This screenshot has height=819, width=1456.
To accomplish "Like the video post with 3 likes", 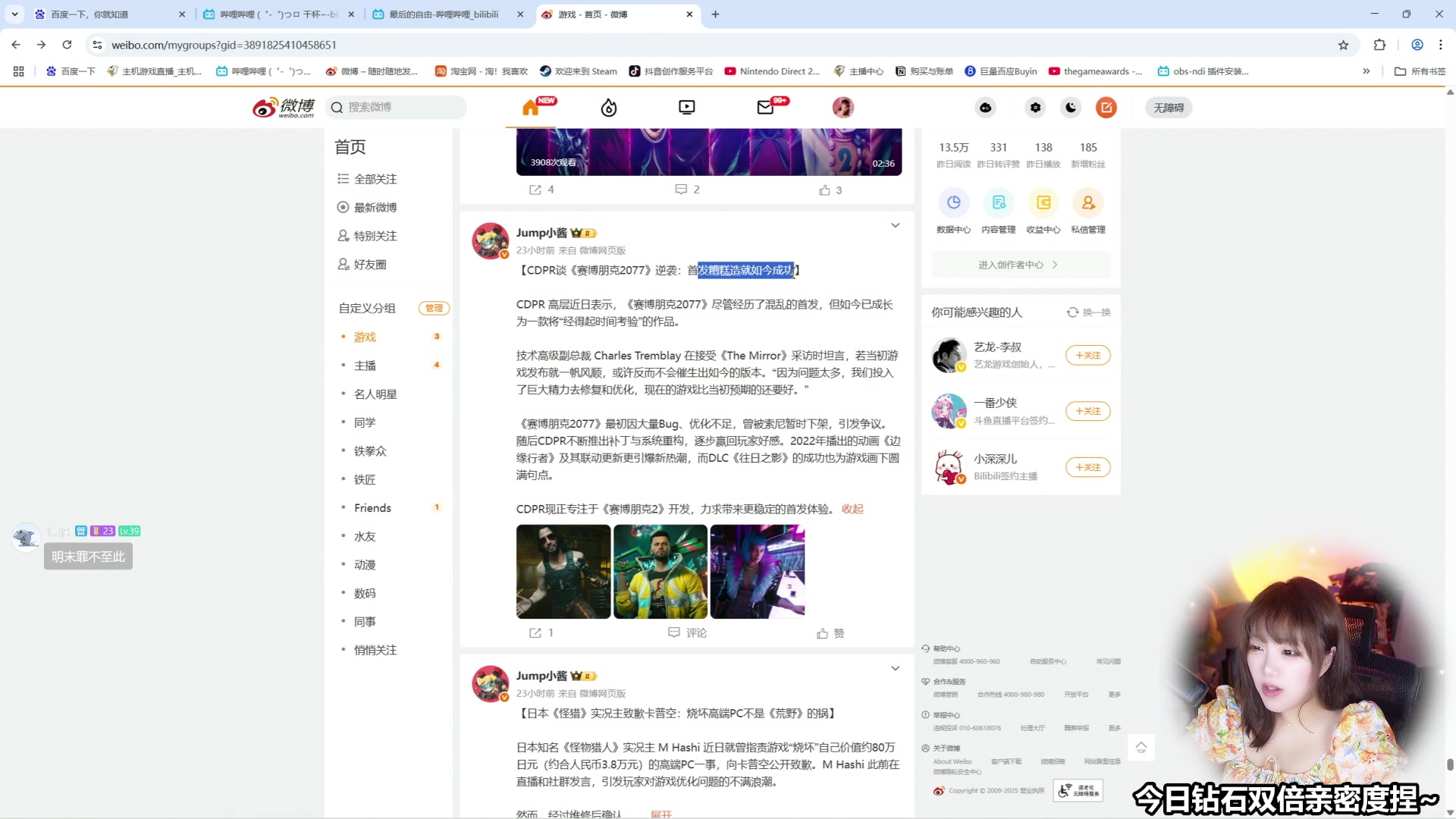I will click(x=830, y=190).
